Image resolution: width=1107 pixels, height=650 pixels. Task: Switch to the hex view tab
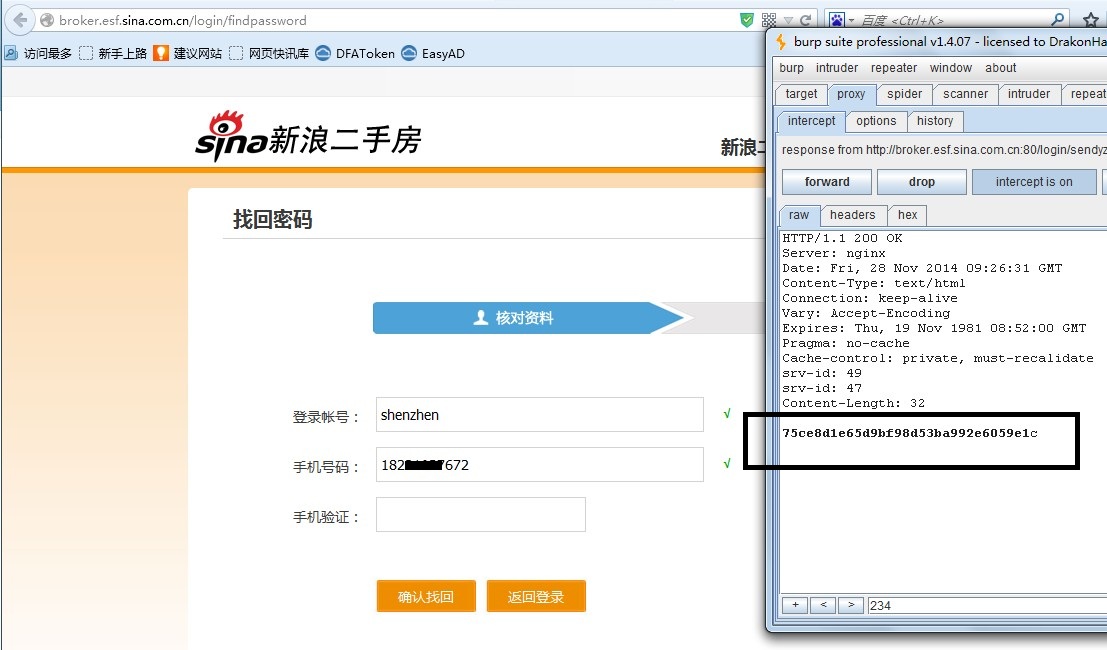click(x=907, y=215)
